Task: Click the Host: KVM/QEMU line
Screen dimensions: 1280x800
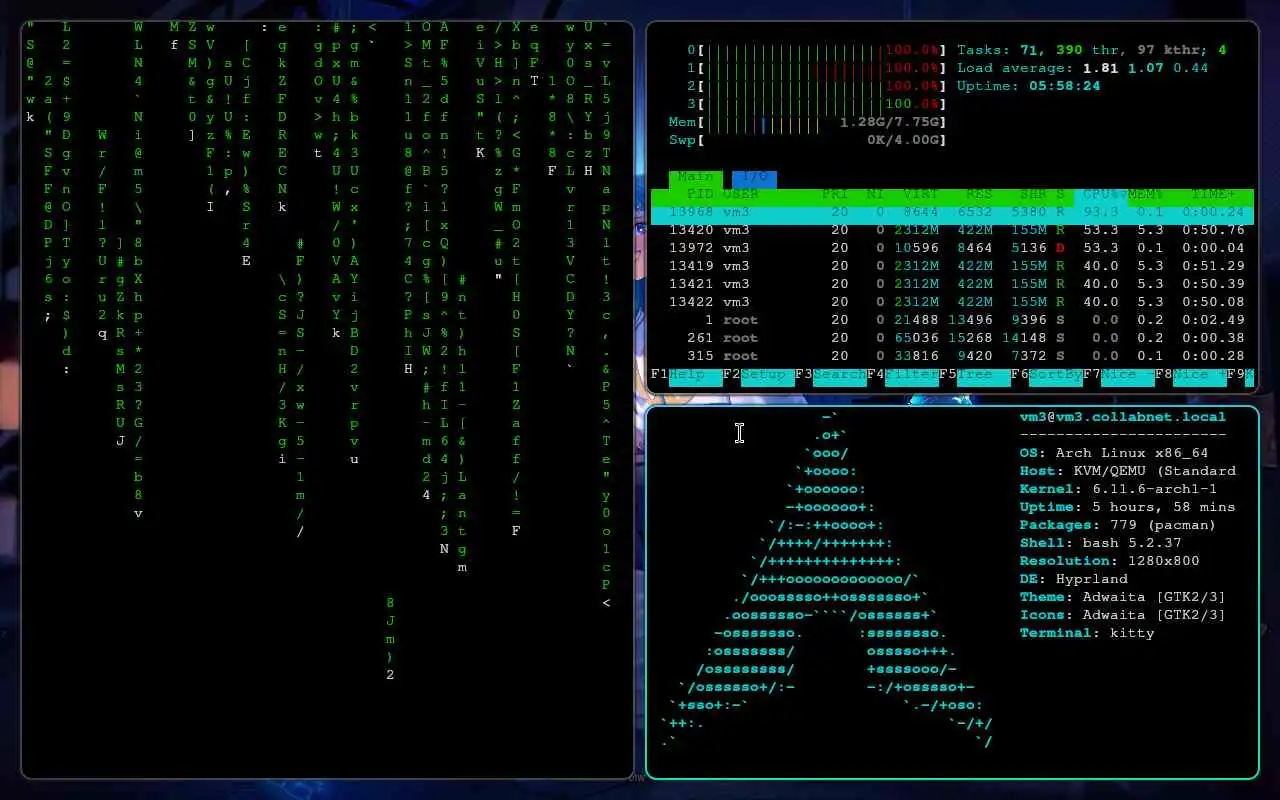Action: [x=1128, y=471]
